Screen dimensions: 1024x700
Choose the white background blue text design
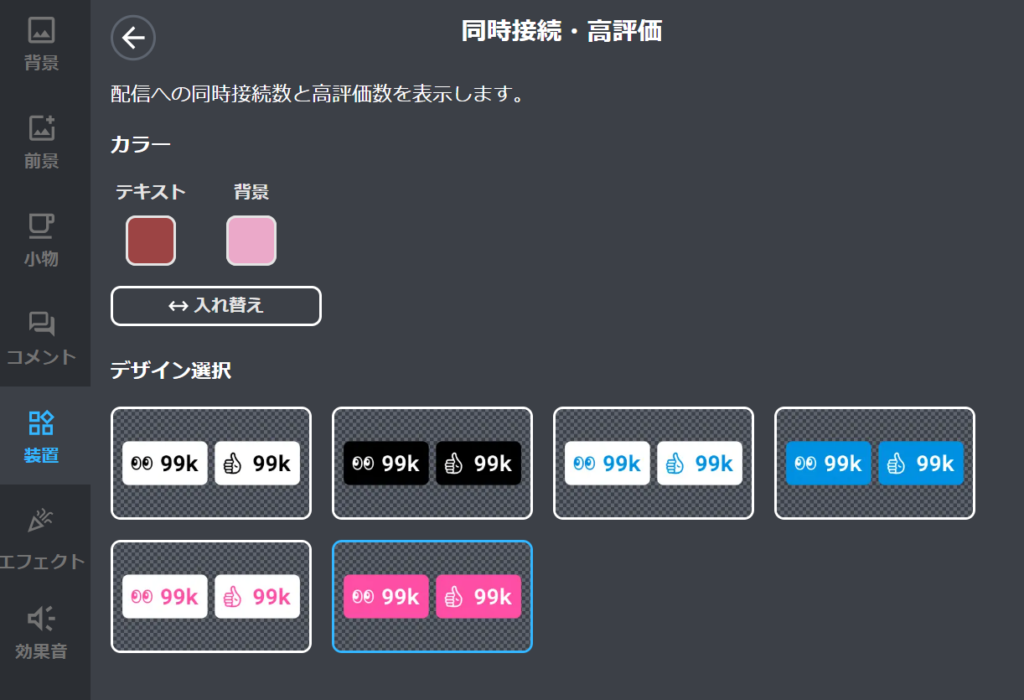pyautogui.click(x=653, y=463)
